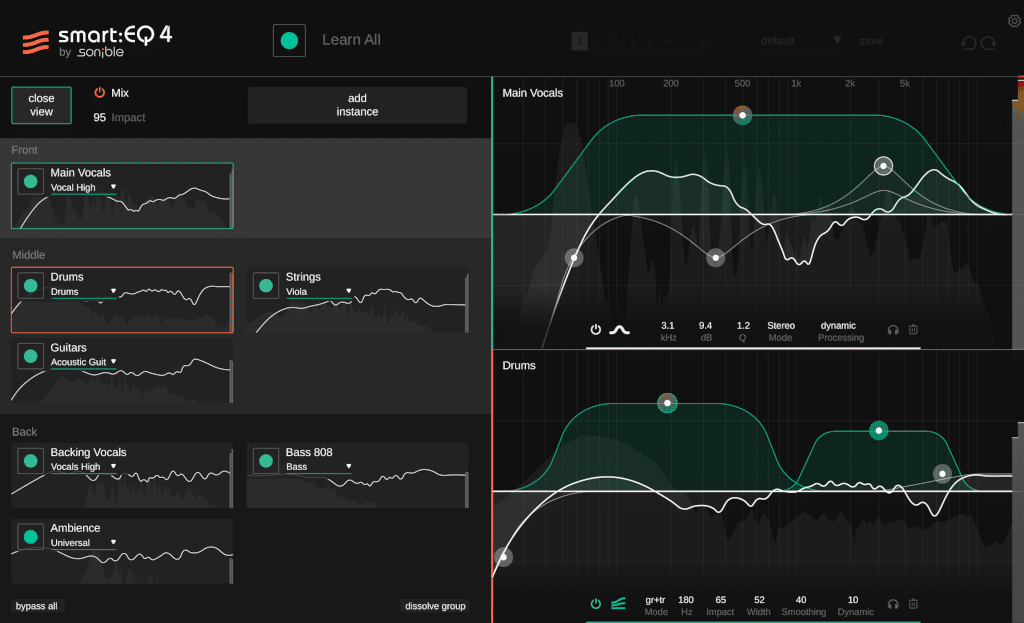Click the green spectral shaping icon in Drums toolbar
The height and width of the screenshot is (623, 1024).
(x=618, y=603)
